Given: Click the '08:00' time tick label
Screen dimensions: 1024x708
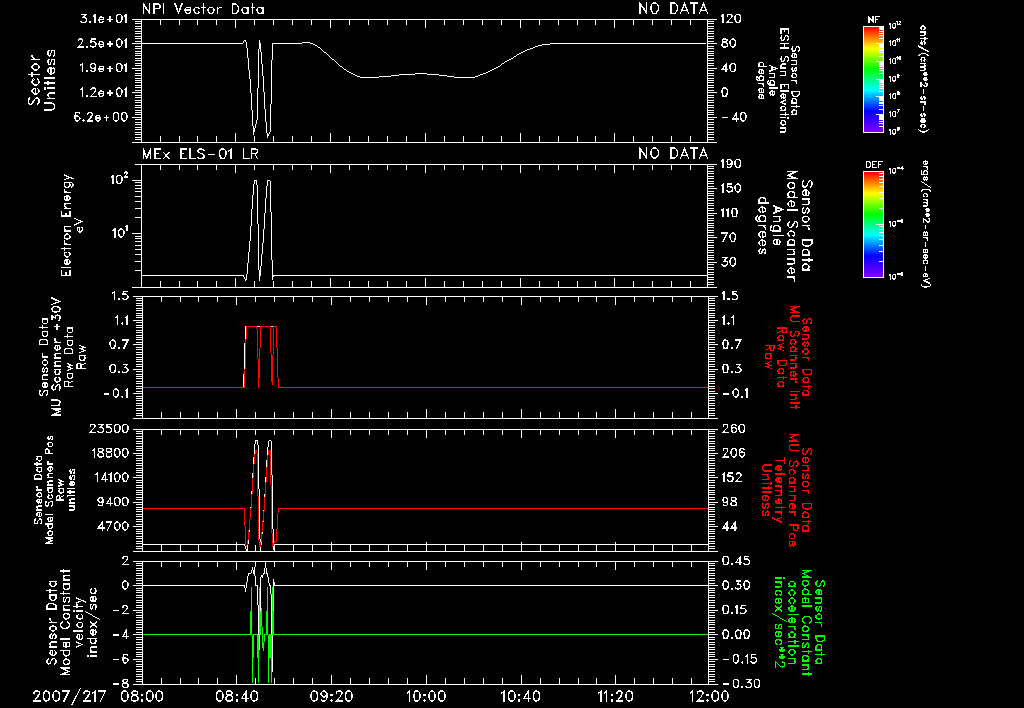Looking at the screenshot, I should [x=142, y=696].
